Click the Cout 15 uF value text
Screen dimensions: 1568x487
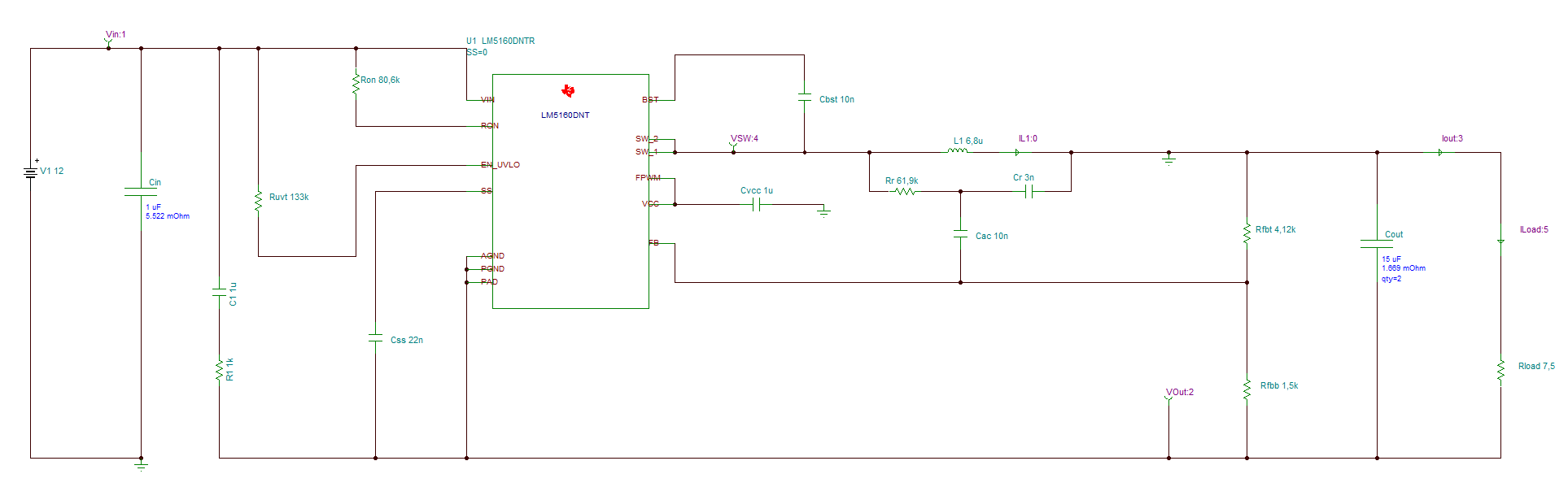point(1391,259)
